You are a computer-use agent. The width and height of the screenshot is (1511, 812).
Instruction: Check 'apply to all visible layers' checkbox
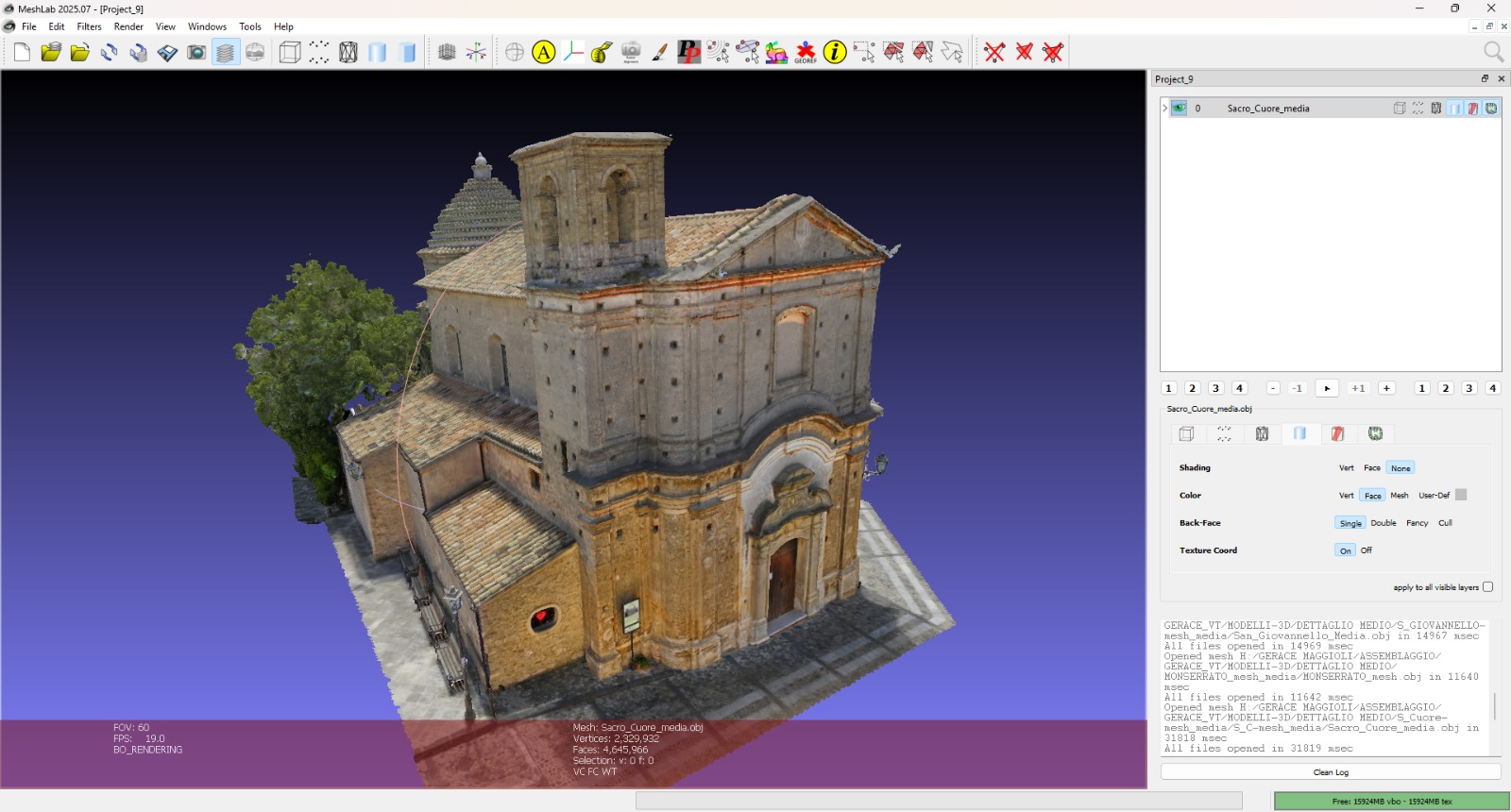(1487, 587)
